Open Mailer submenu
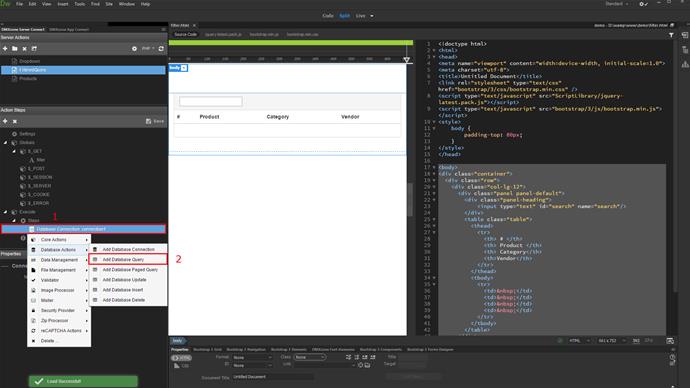The width and height of the screenshot is (690, 388). click(59, 300)
